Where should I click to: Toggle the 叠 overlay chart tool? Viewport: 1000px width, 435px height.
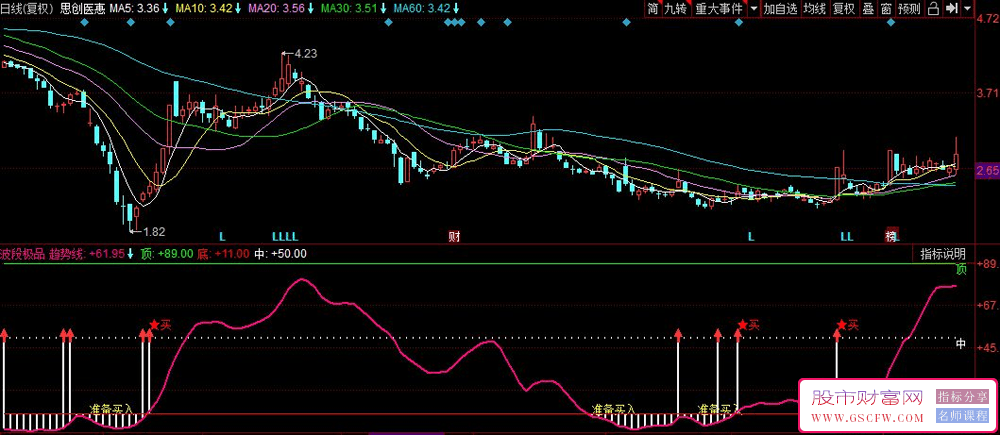click(x=867, y=8)
